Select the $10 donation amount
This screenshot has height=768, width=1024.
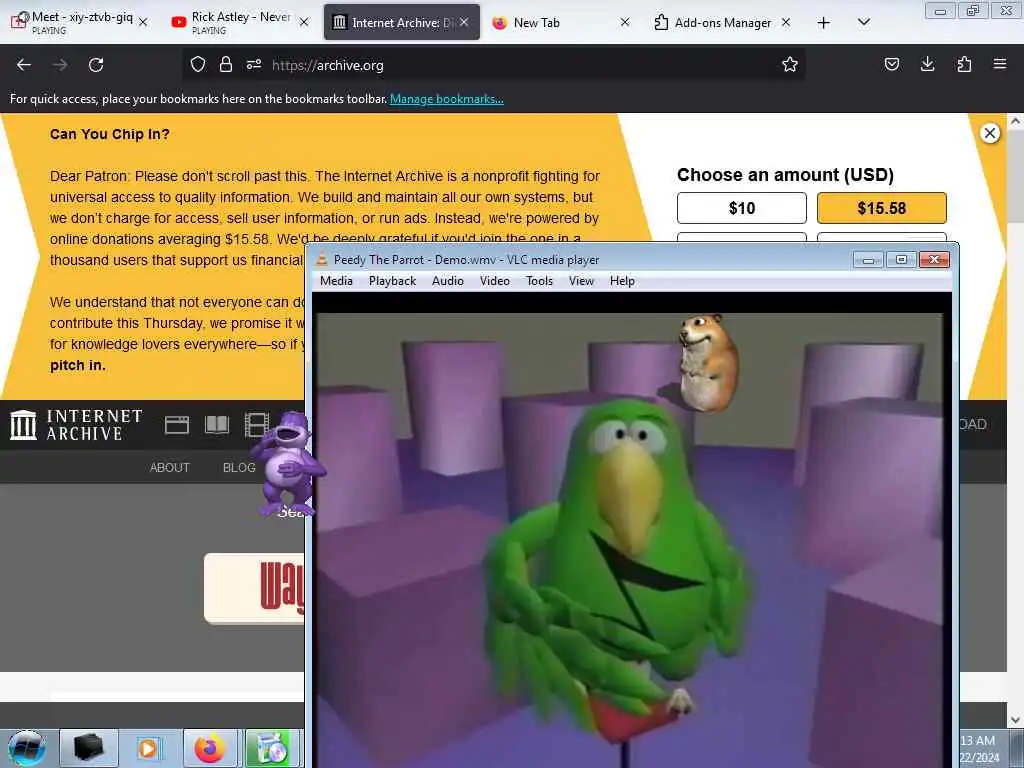(742, 208)
